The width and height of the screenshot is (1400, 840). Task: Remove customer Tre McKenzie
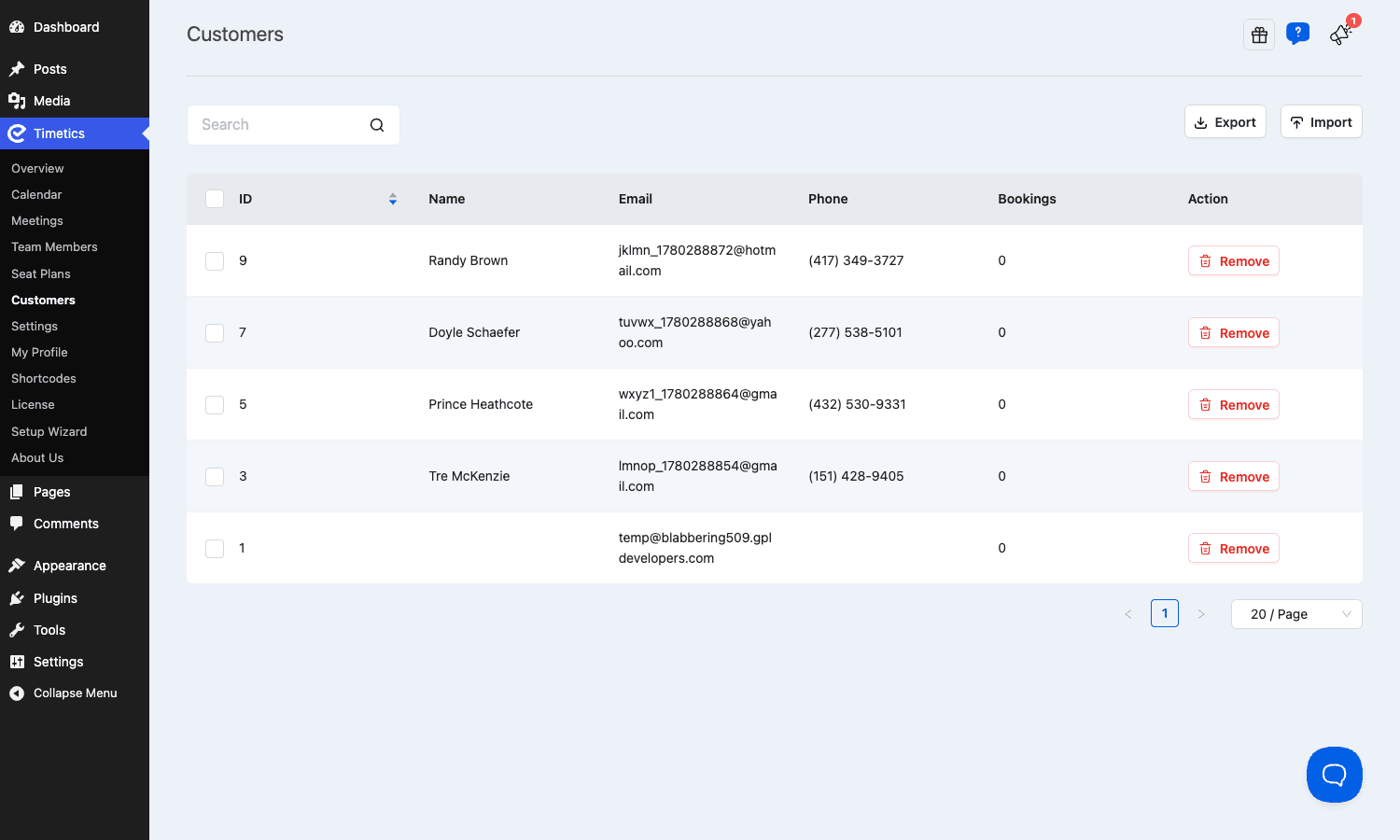[1234, 477]
